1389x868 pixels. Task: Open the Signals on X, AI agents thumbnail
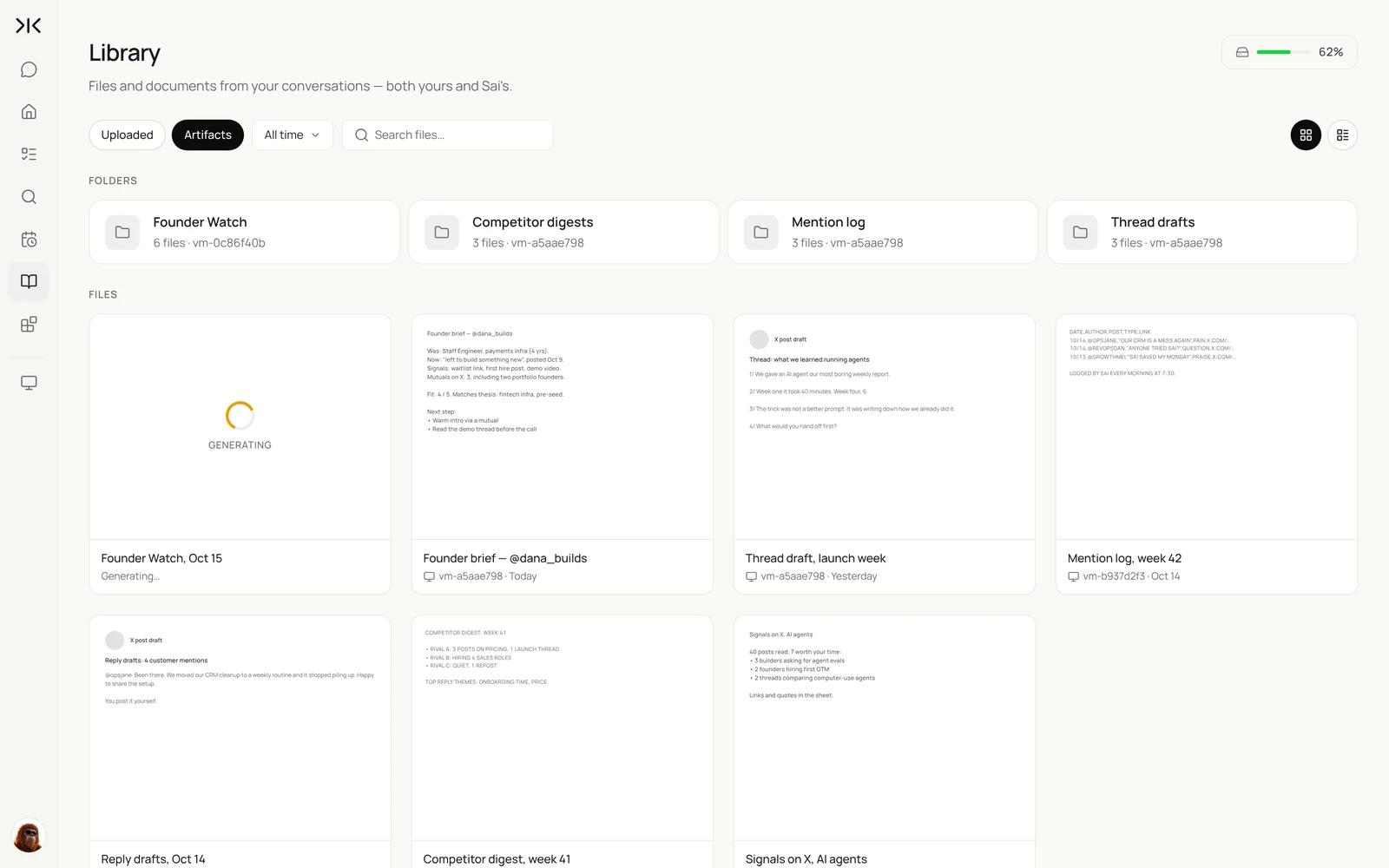click(885, 728)
